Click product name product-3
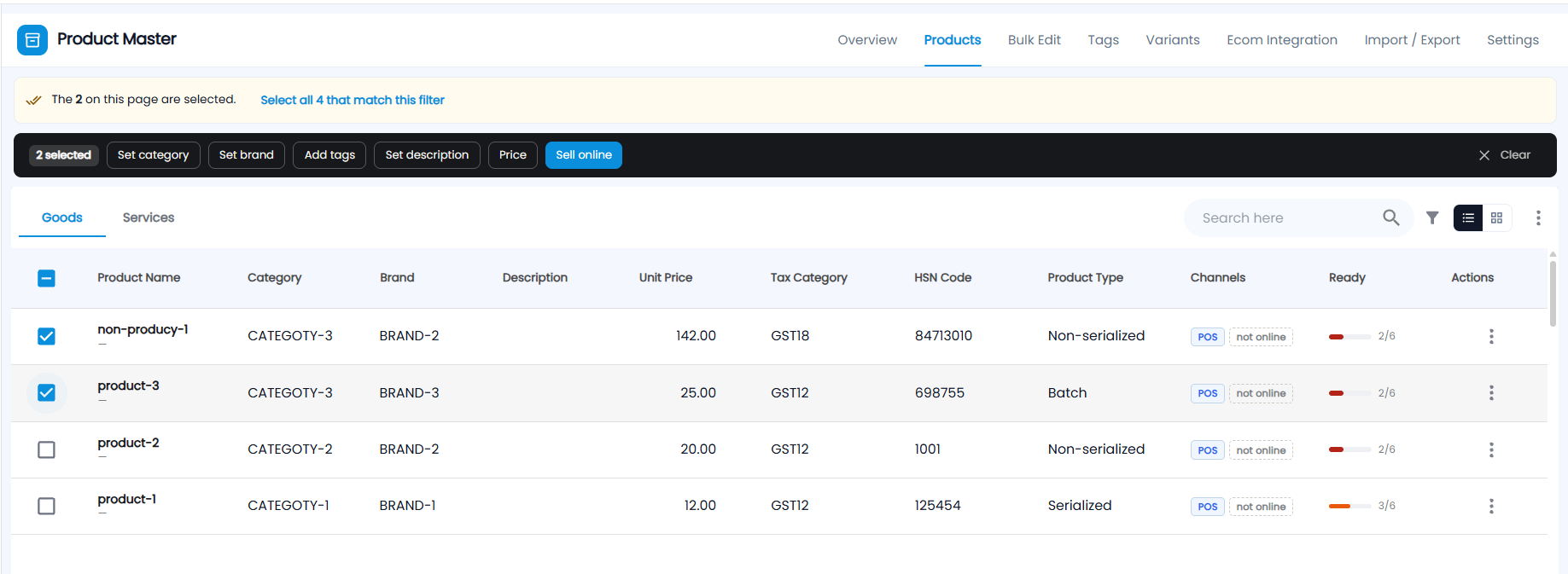 tap(128, 386)
